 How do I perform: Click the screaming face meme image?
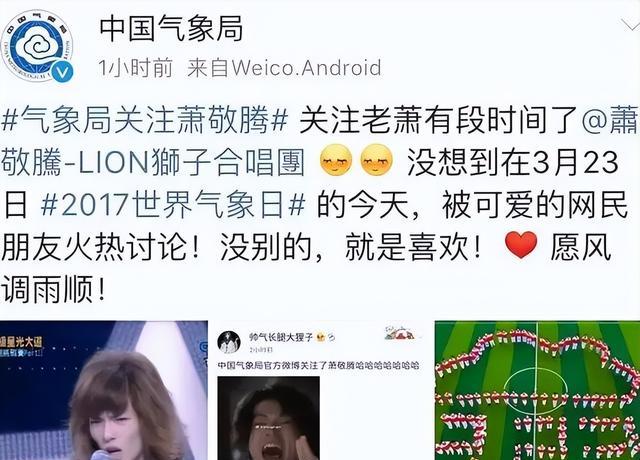point(269,418)
